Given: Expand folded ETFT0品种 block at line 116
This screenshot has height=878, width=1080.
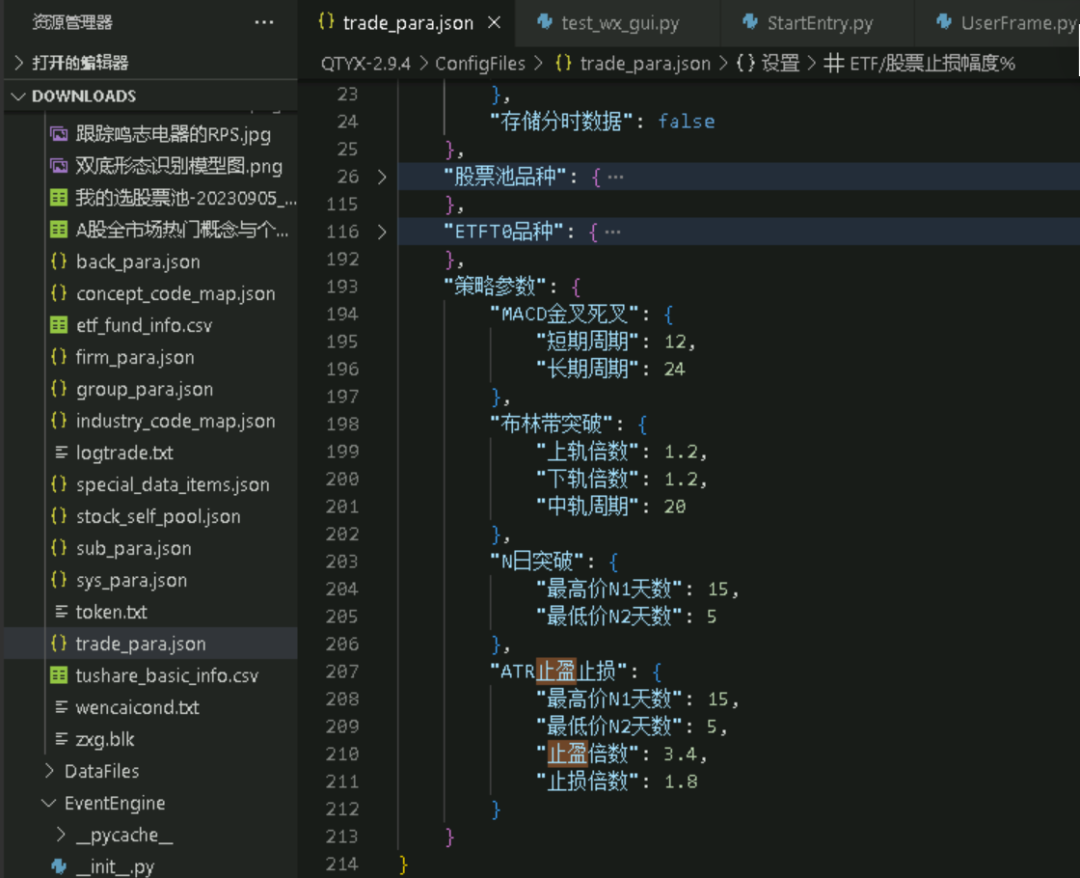Looking at the screenshot, I should pyautogui.click(x=382, y=232).
